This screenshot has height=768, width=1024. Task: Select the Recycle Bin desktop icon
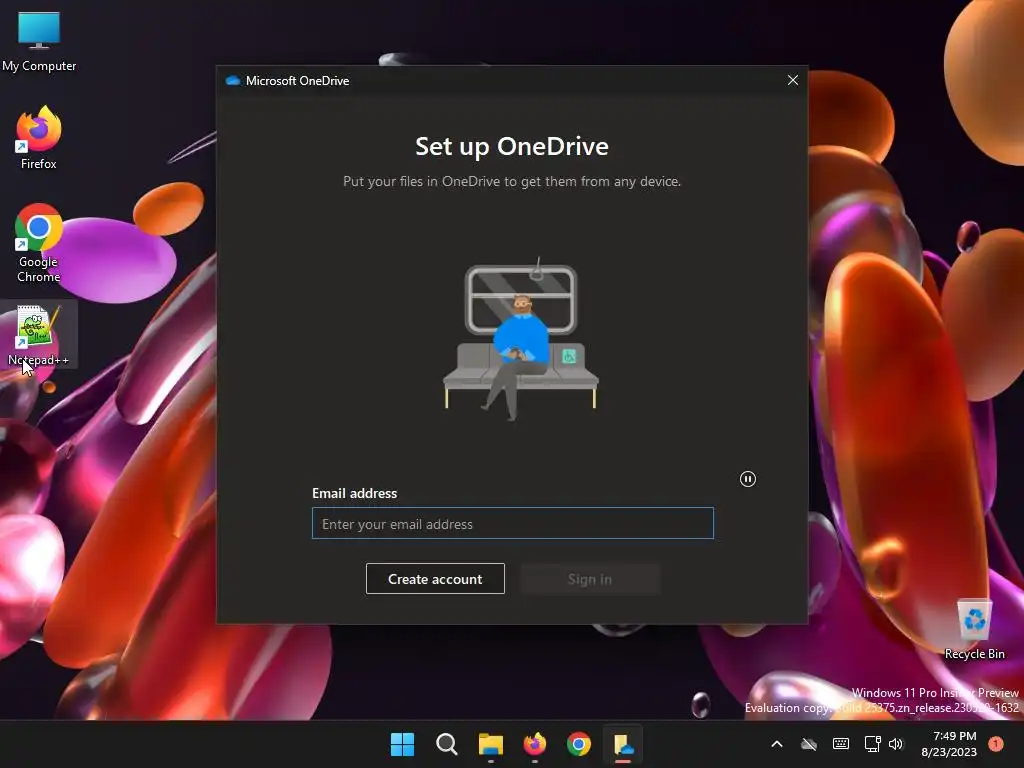974,629
